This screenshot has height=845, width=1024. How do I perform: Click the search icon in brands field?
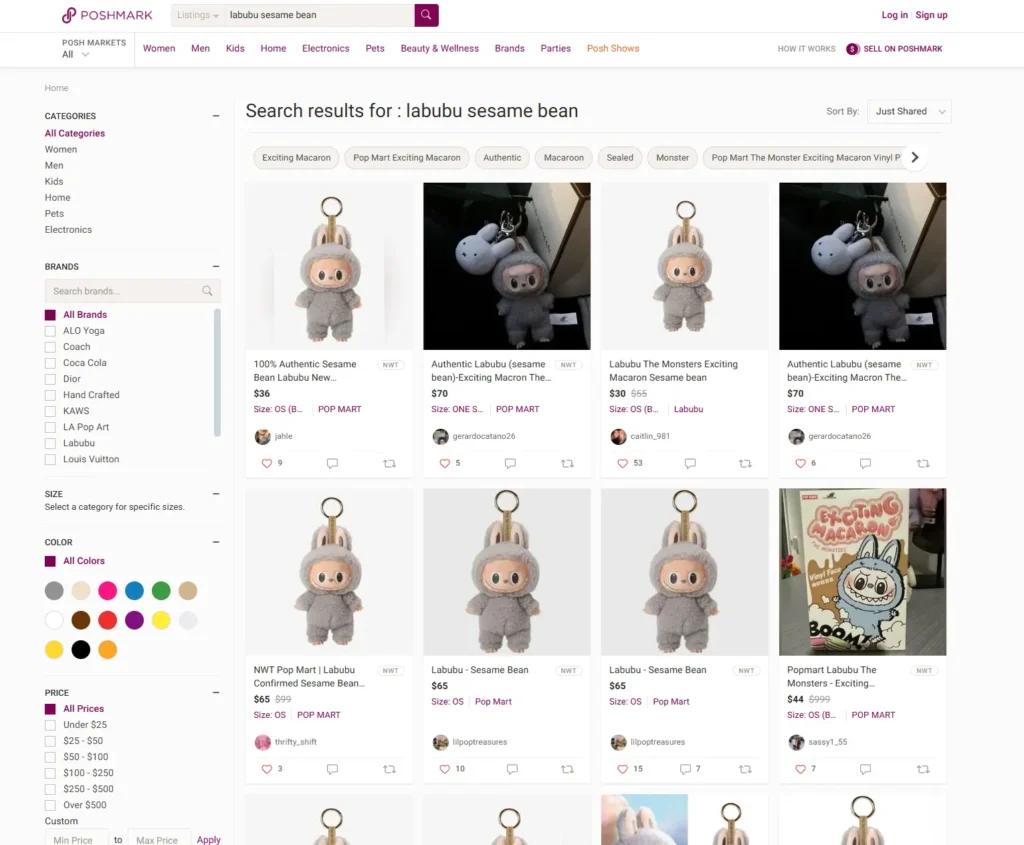(207, 291)
